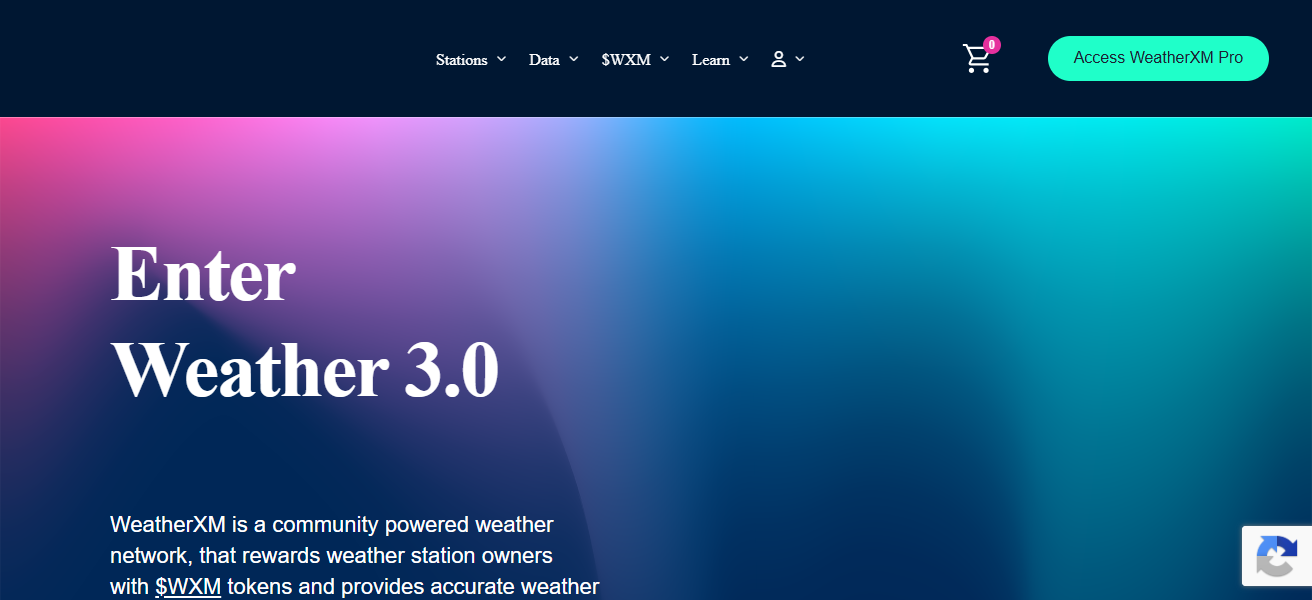This screenshot has height=600, width=1312.
Task: Expand the Stations dropdown chevron
Action: click(x=501, y=59)
